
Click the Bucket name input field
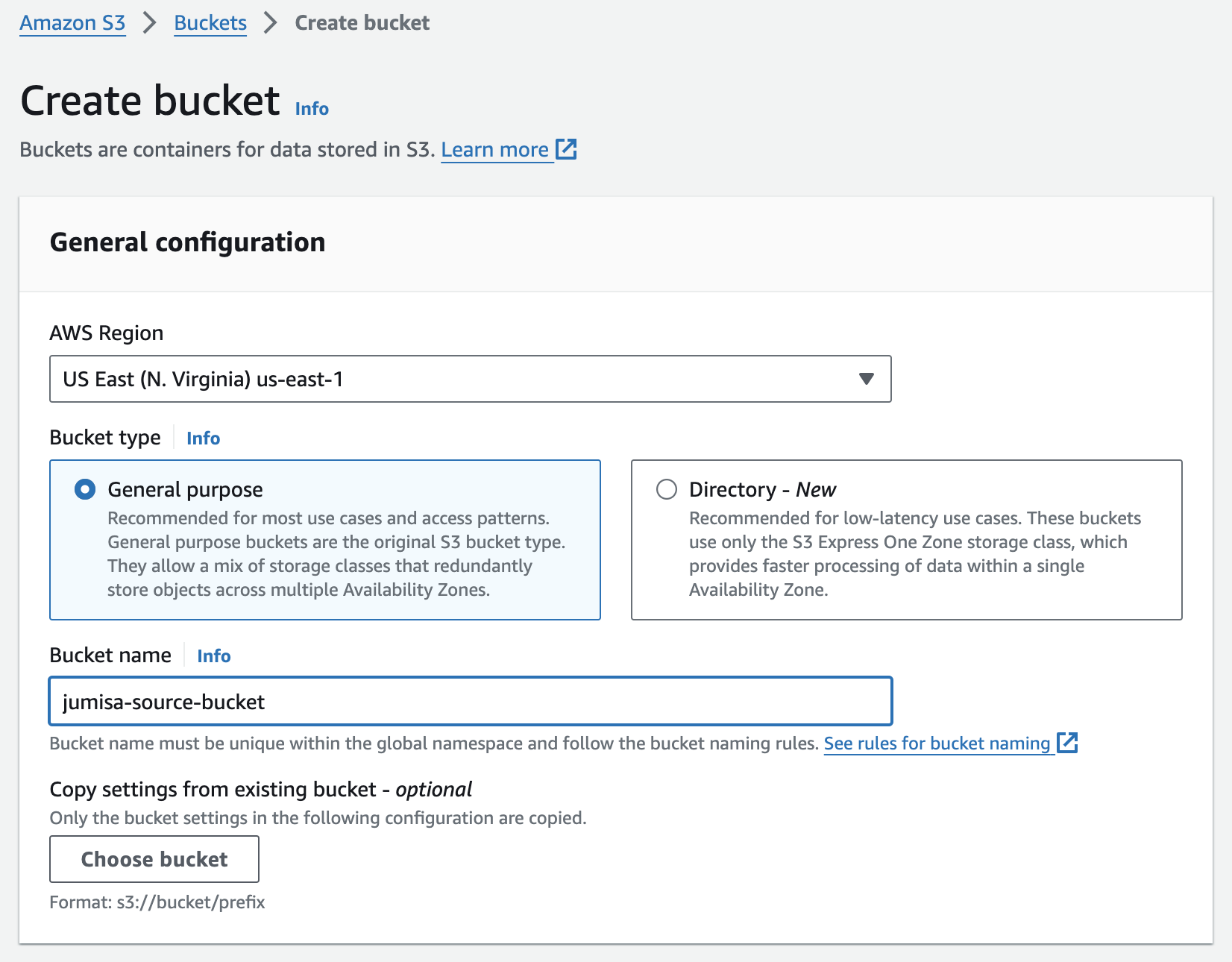click(471, 701)
